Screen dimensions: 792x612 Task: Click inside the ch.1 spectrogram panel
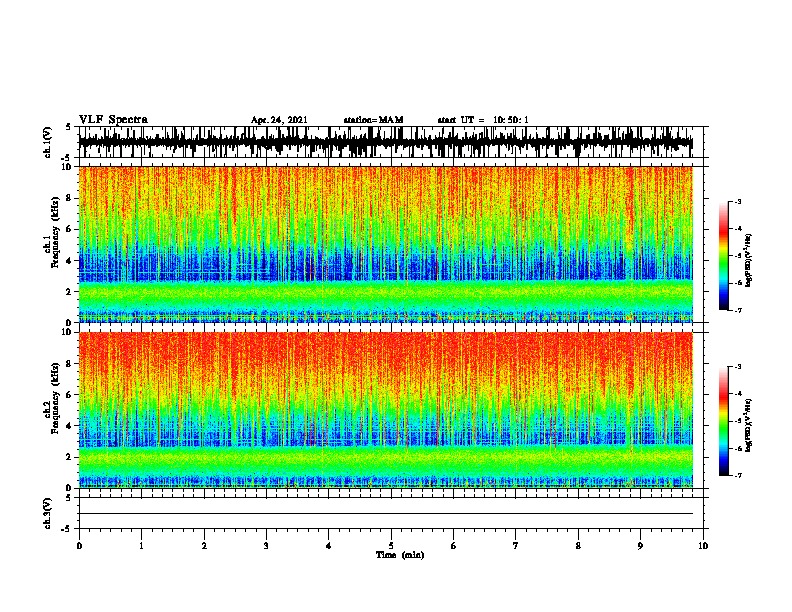coord(385,244)
